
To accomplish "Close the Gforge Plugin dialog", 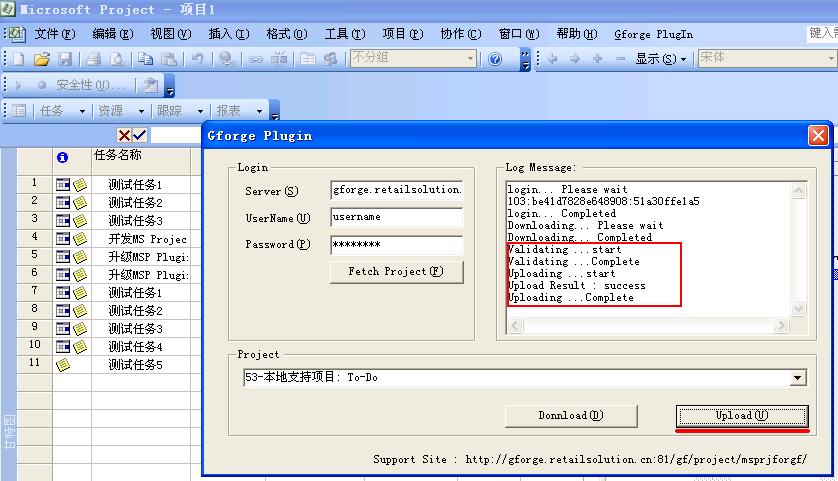I will [x=818, y=136].
